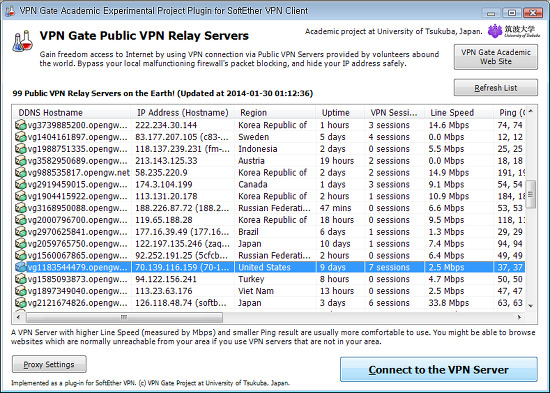Sort by DDNS Hostname column header
Image resolution: width=550 pixels, height=393 pixels.
72,113
